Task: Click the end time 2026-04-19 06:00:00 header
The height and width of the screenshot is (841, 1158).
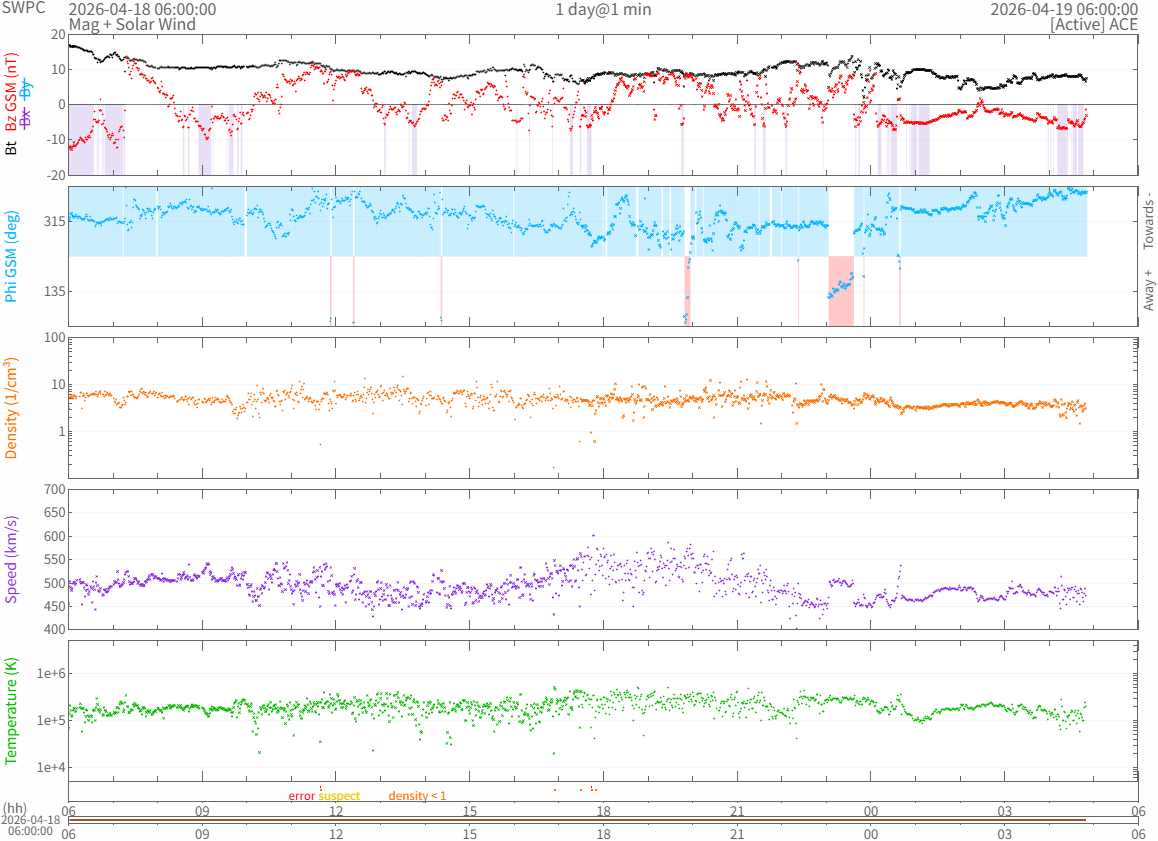Action: (x=1063, y=9)
